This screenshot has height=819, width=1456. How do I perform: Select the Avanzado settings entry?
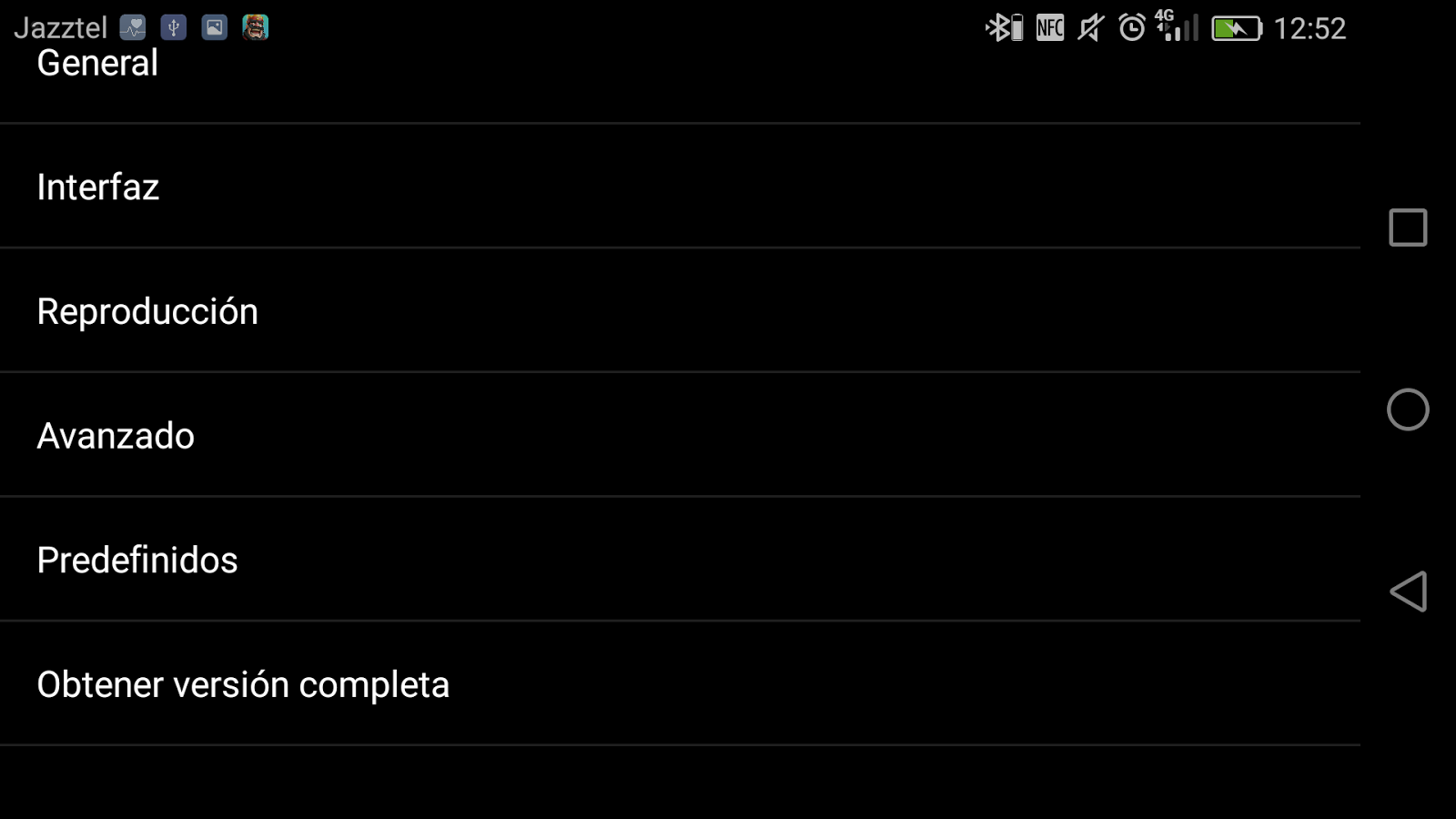point(116,437)
